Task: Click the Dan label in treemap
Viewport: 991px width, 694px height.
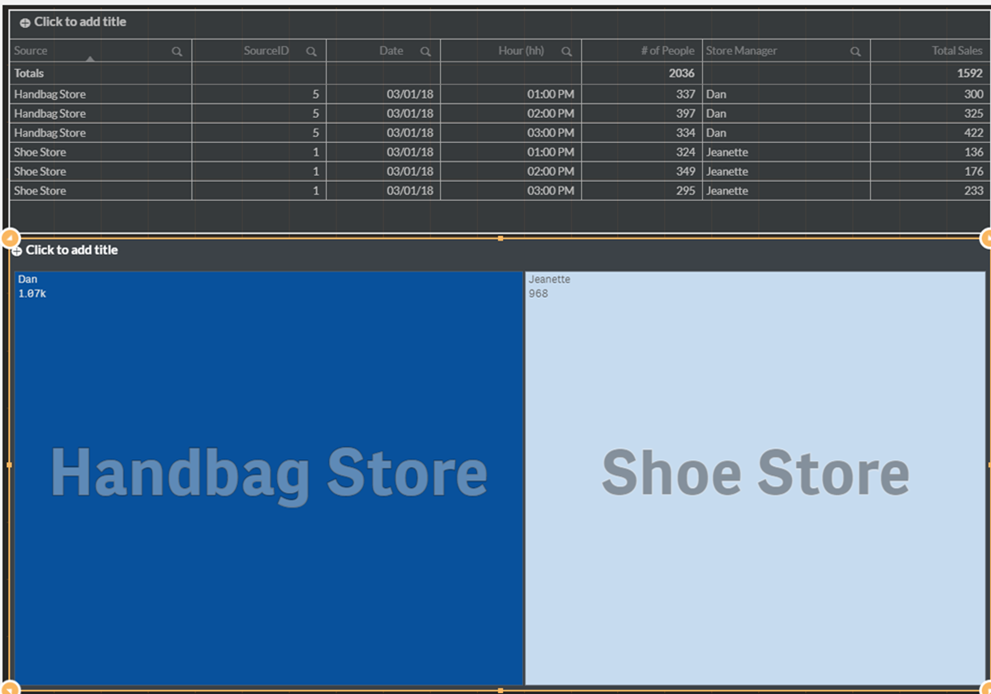Action: click(x=27, y=279)
